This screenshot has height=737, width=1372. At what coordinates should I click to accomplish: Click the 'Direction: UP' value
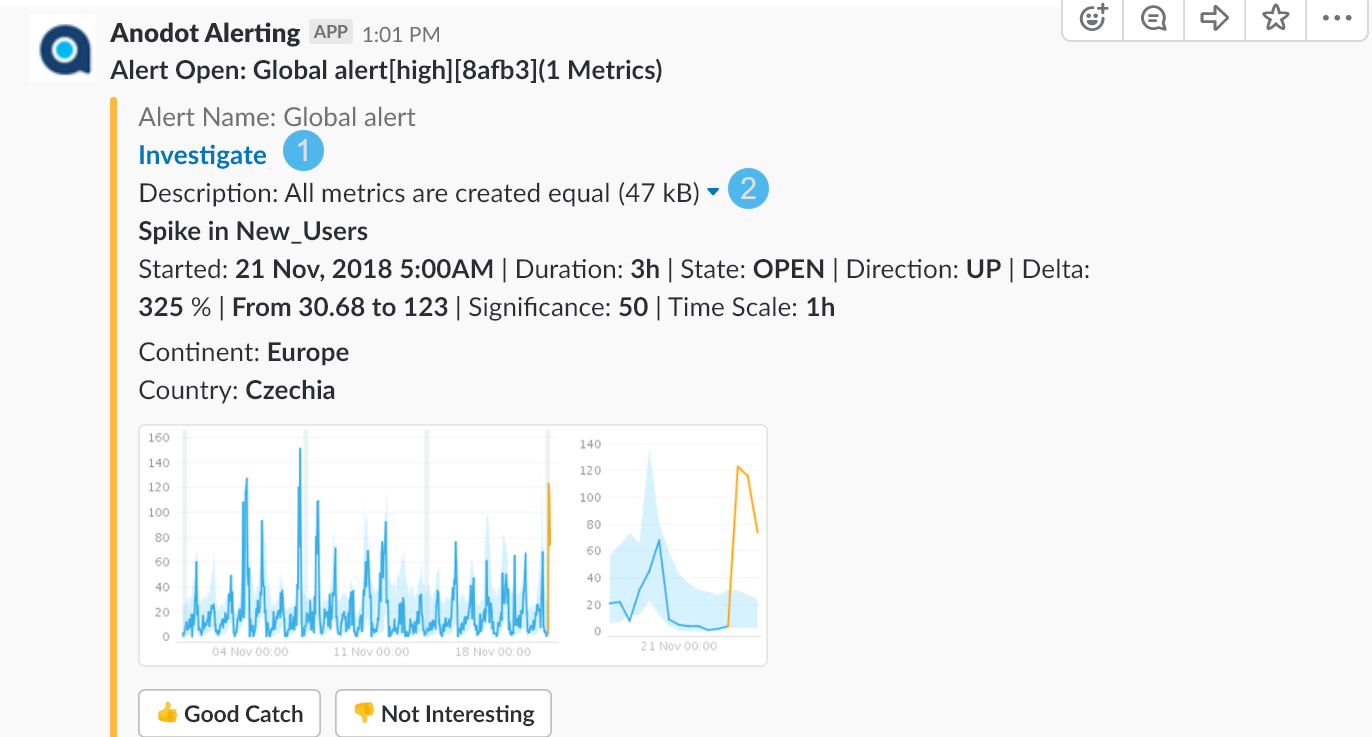925,269
